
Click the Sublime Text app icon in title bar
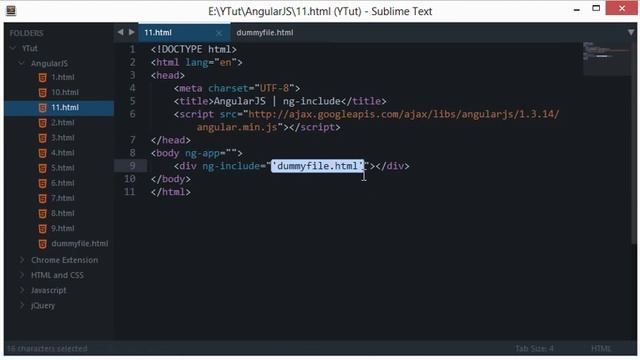(x=11, y=11)
